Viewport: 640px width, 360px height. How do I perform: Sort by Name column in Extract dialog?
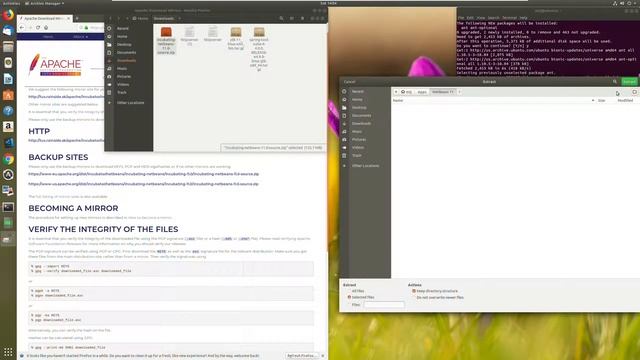[493, 100]
